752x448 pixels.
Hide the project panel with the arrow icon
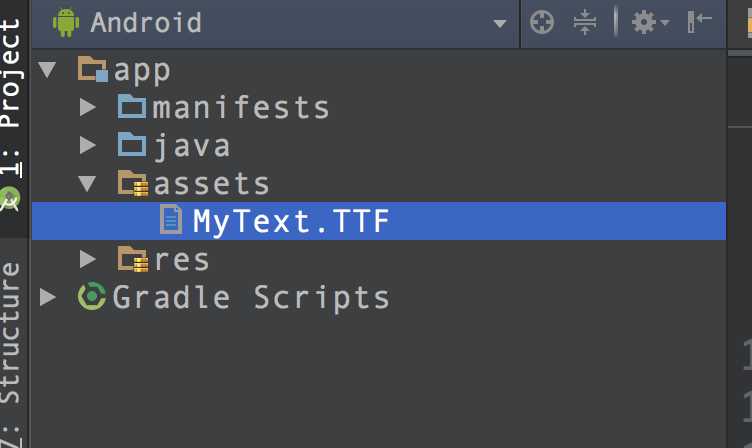click(699, 22)
